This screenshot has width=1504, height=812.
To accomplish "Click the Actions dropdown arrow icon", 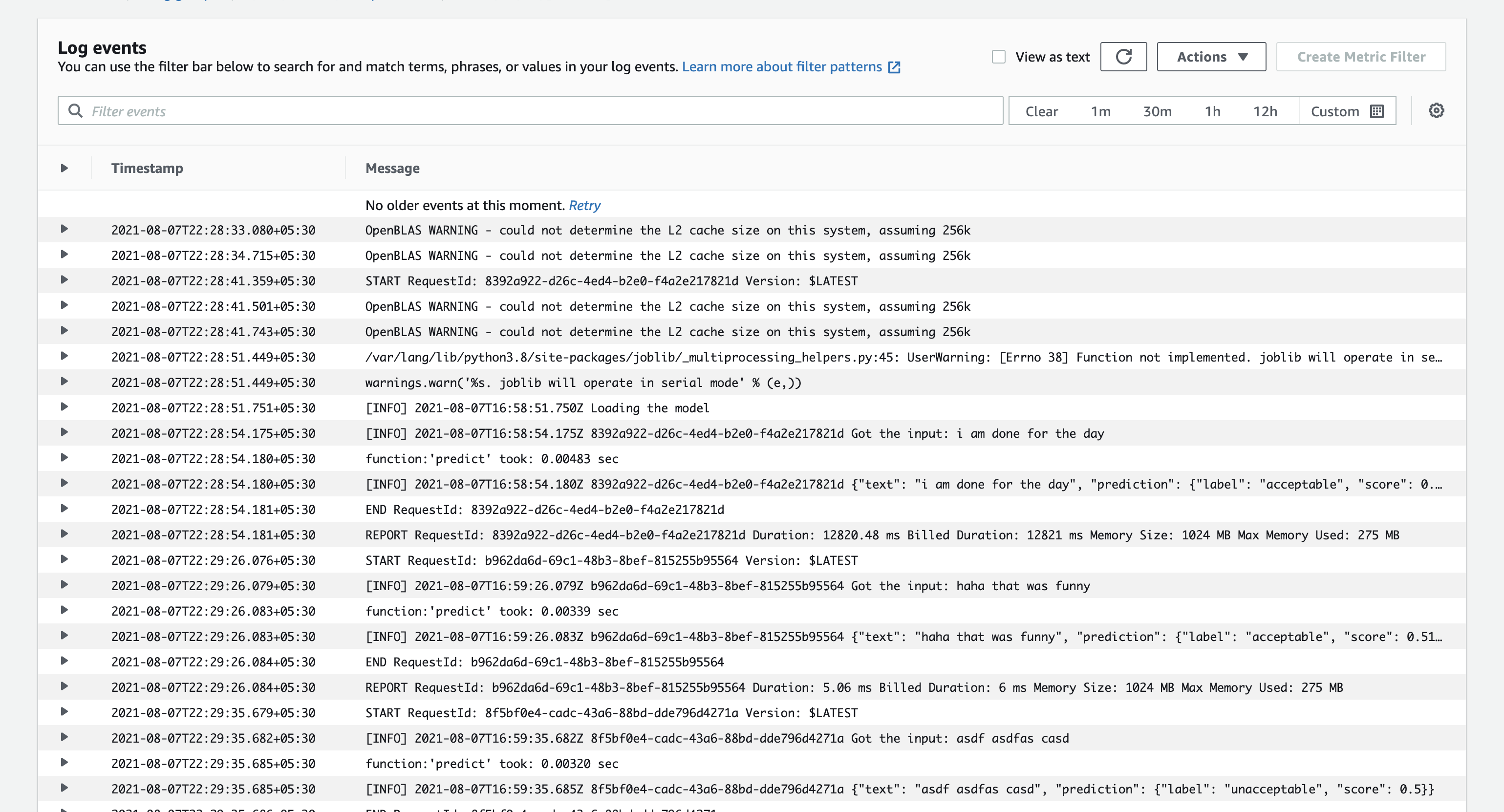I will pos(1243,57).
